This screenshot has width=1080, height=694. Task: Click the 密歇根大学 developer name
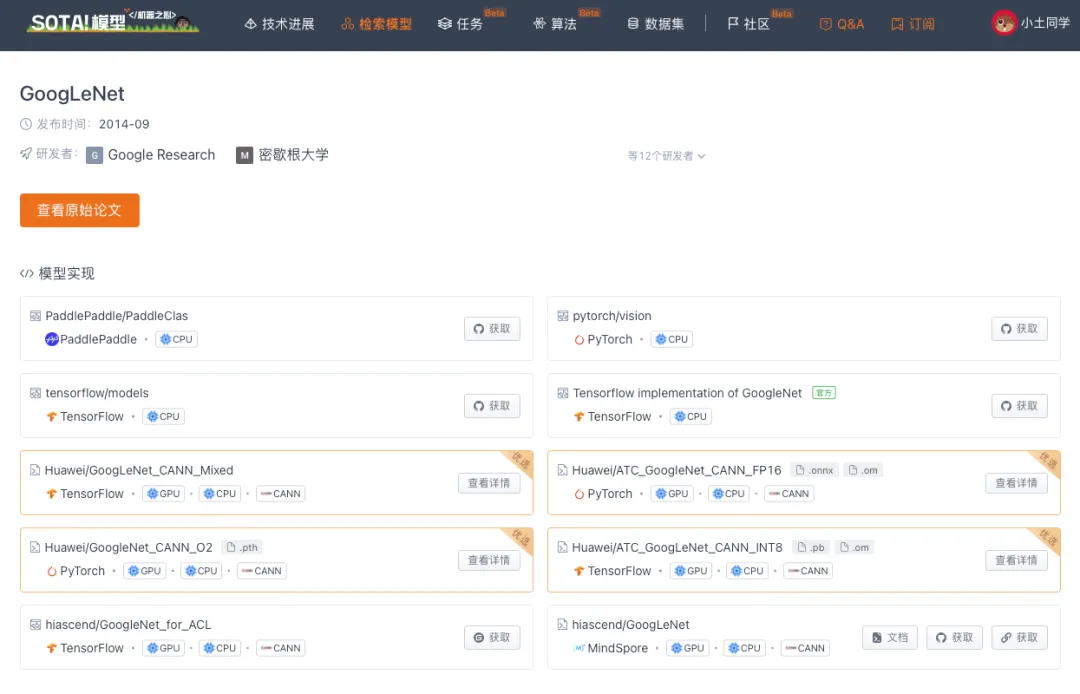tap(293, 155)
